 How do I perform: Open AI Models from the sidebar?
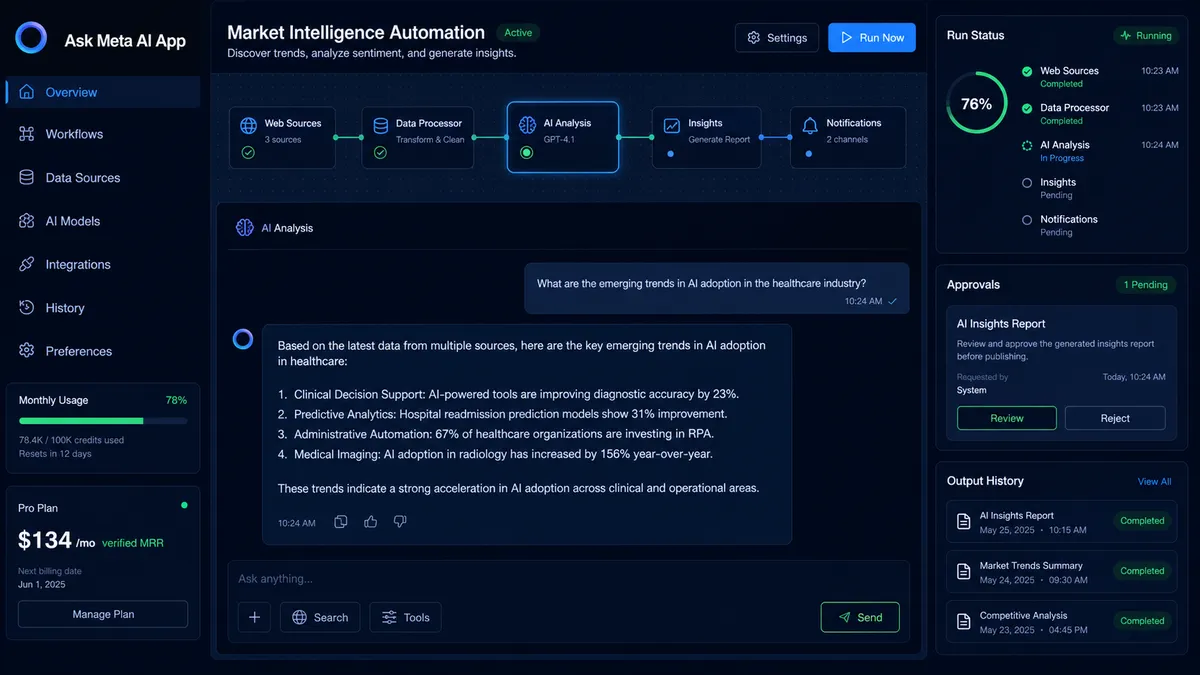pyautogui.click(x=103, y=221)
